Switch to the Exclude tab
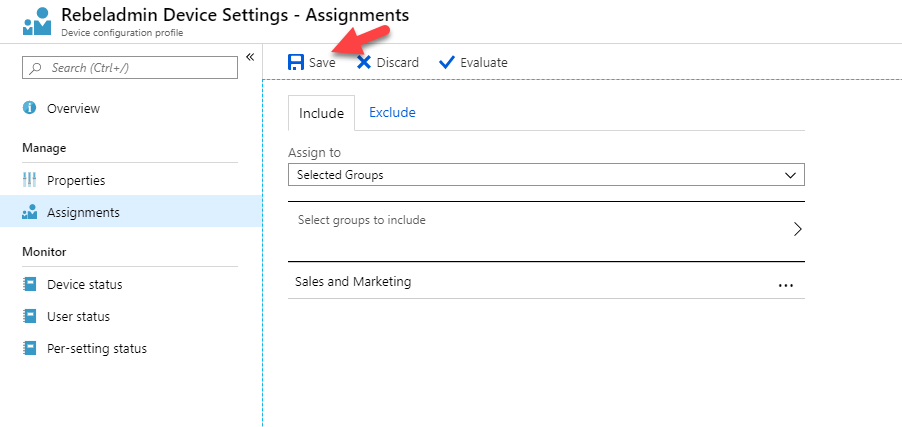902x427 pixels. pos(392,112)
